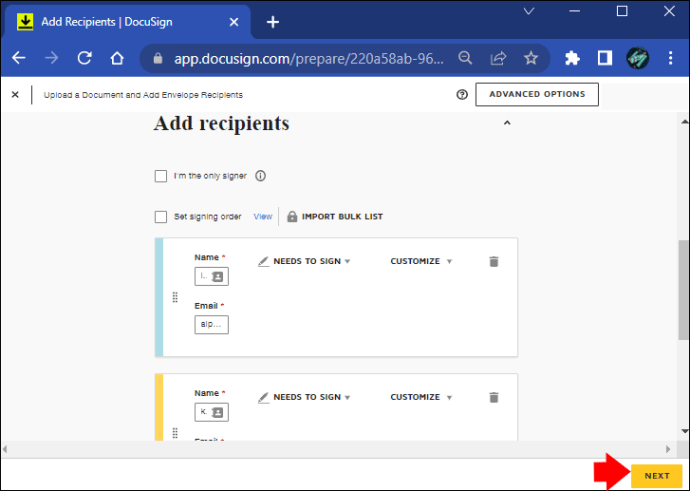Viewport: 690px width, 491px height.
Task: Click the lock icon beside Import Bulk List
Action: pos(292,216)
